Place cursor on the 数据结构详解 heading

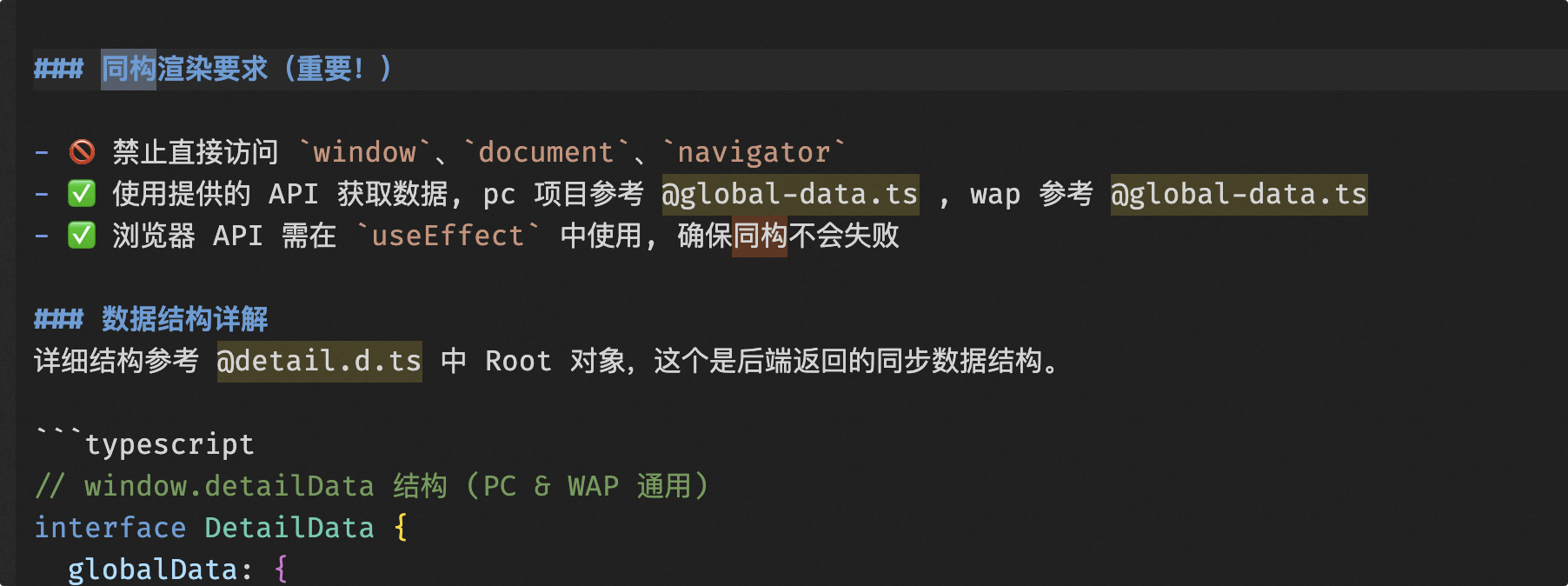tap(184, 319)
